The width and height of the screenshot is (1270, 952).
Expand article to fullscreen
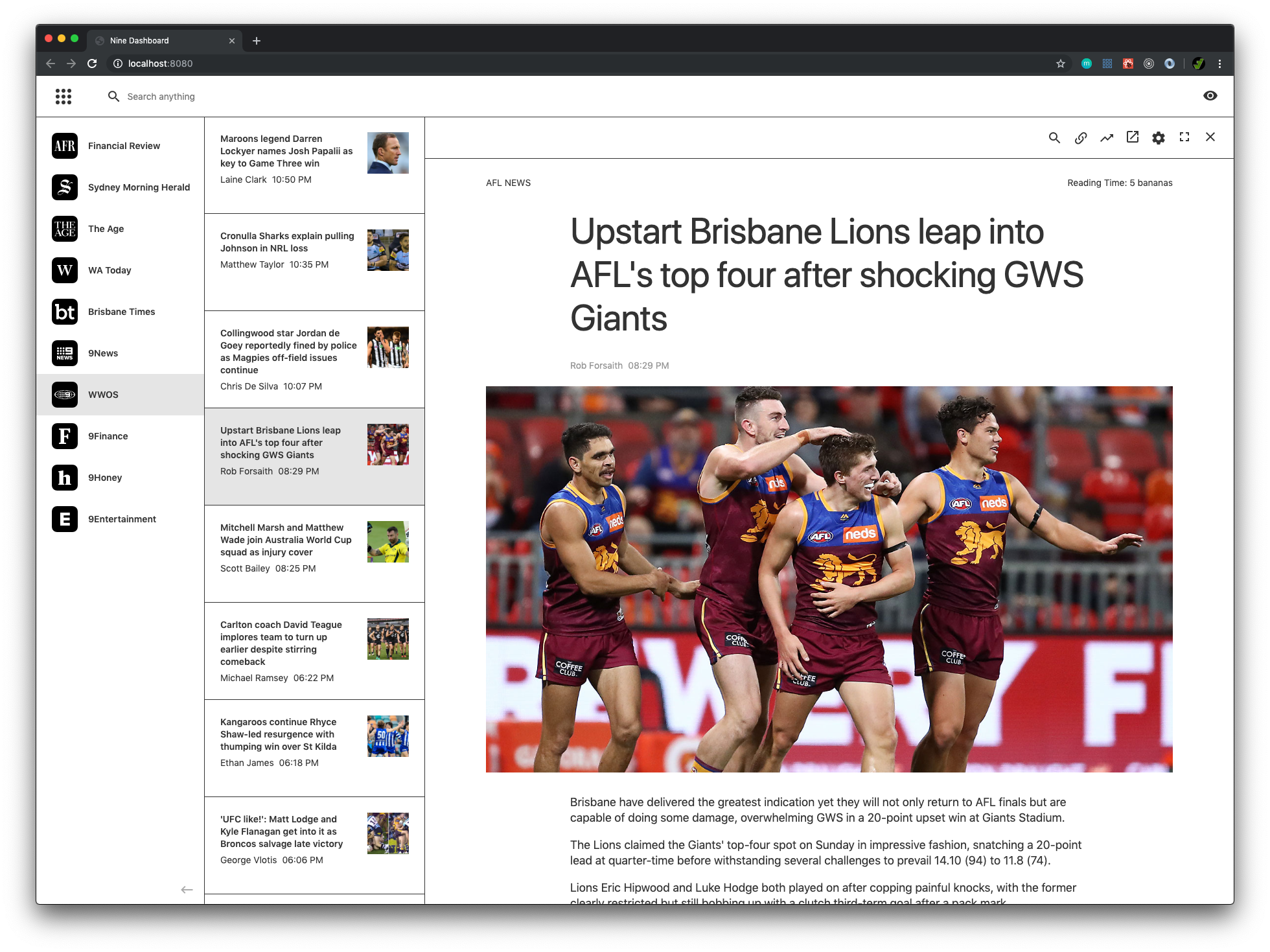click(x=1184, y=137)
